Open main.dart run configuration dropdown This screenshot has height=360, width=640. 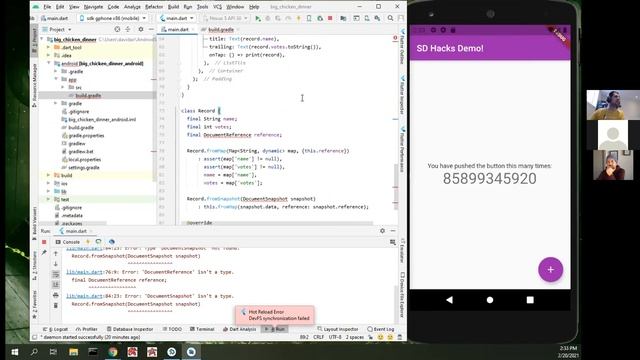[x=177, y=18]
